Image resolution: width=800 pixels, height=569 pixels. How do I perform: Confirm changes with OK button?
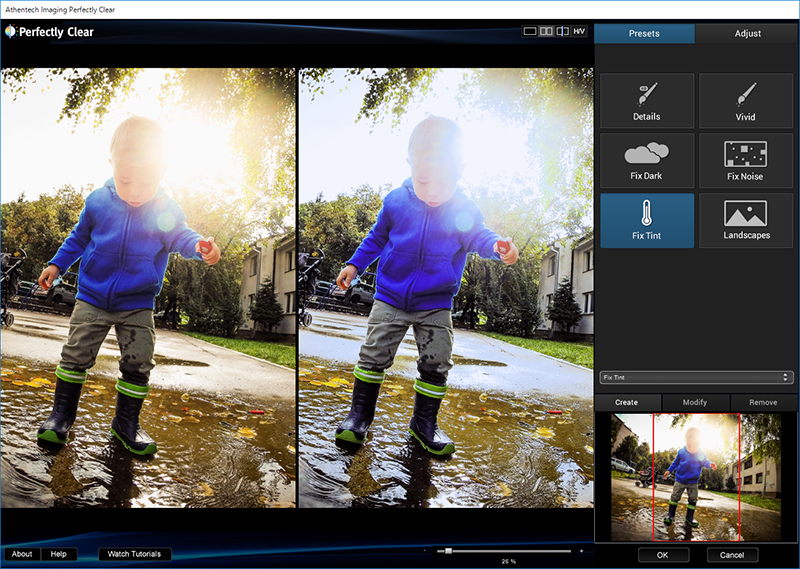[663, 555]
